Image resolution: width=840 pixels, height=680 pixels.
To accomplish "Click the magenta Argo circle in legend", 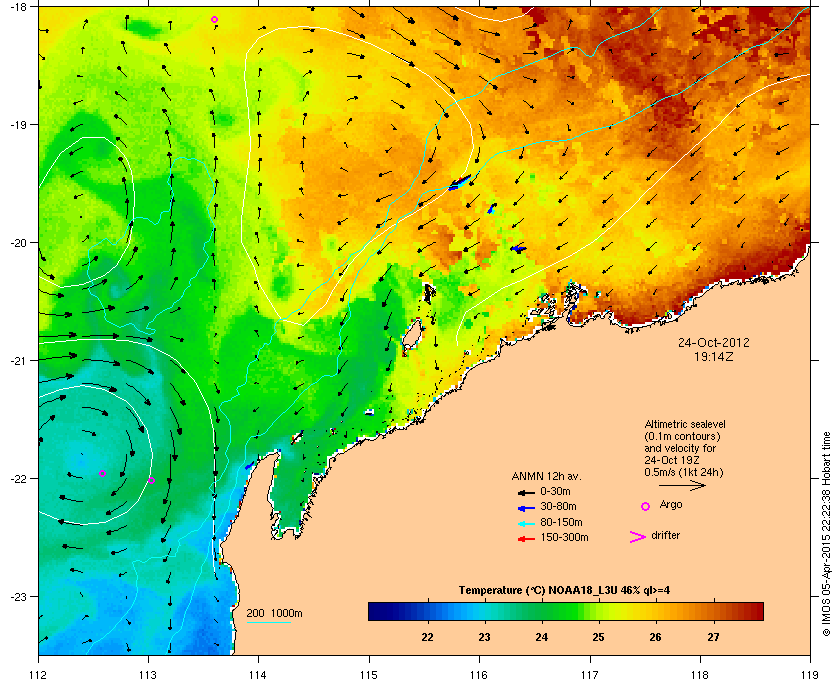I will tap(646, 506).
